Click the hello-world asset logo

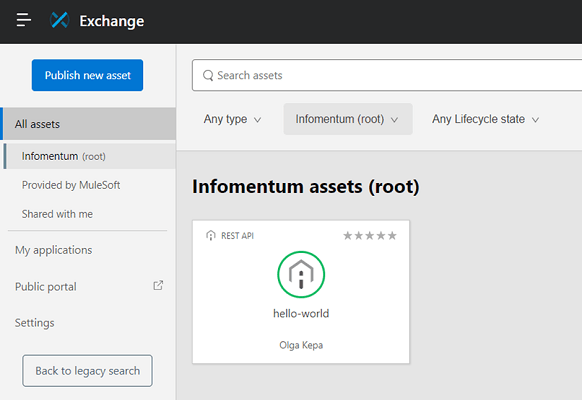pyautogui.click(x=301, y=275)
